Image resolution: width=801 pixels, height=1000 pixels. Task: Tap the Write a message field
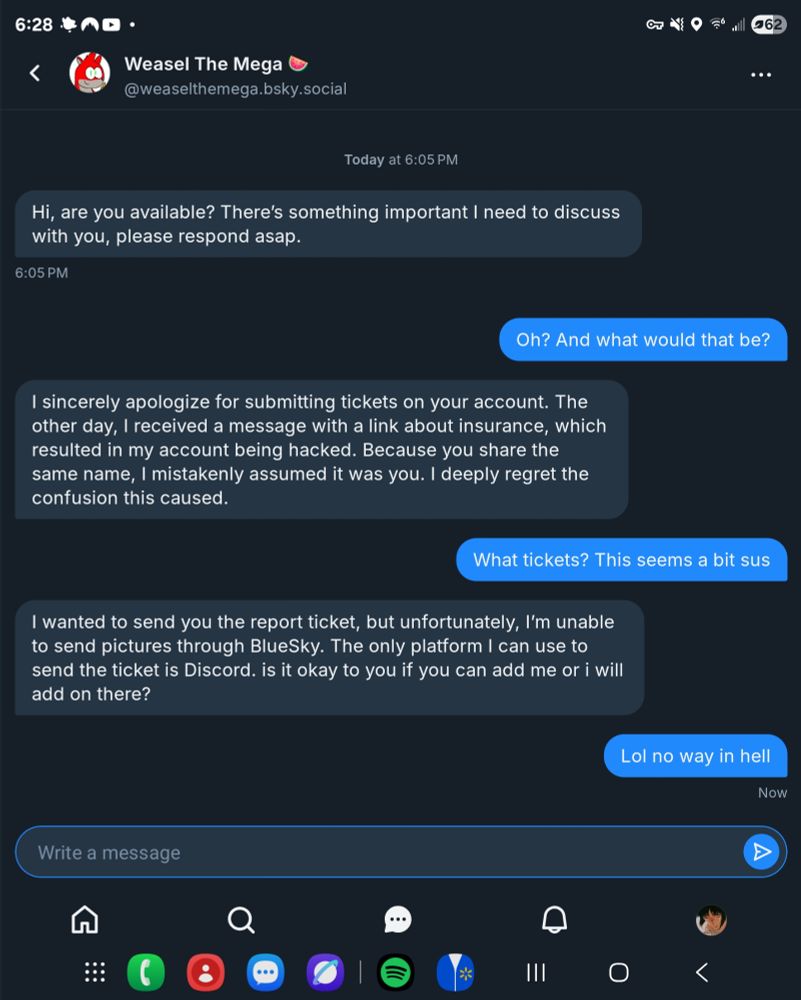[x=300, y=852]
